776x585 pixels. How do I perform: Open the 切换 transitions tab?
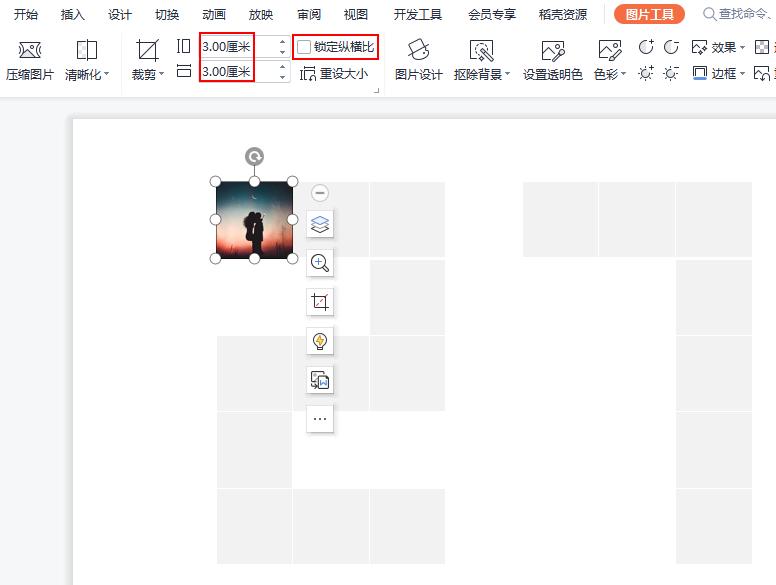point(167,14)
